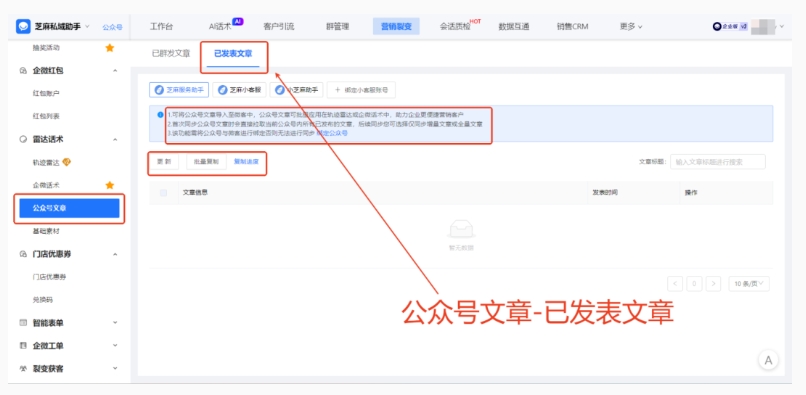Click the 企微红包 section icon
The height and width of the screenshot is (395, 806).
[23, 70]
